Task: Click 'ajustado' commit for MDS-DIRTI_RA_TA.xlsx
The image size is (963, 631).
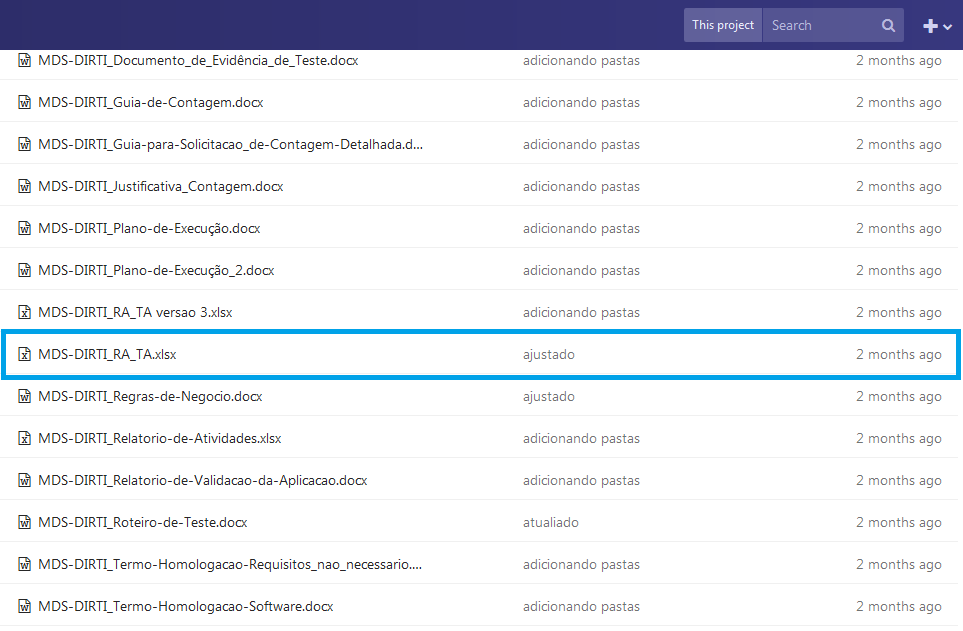Action: [x=548, y=355]
